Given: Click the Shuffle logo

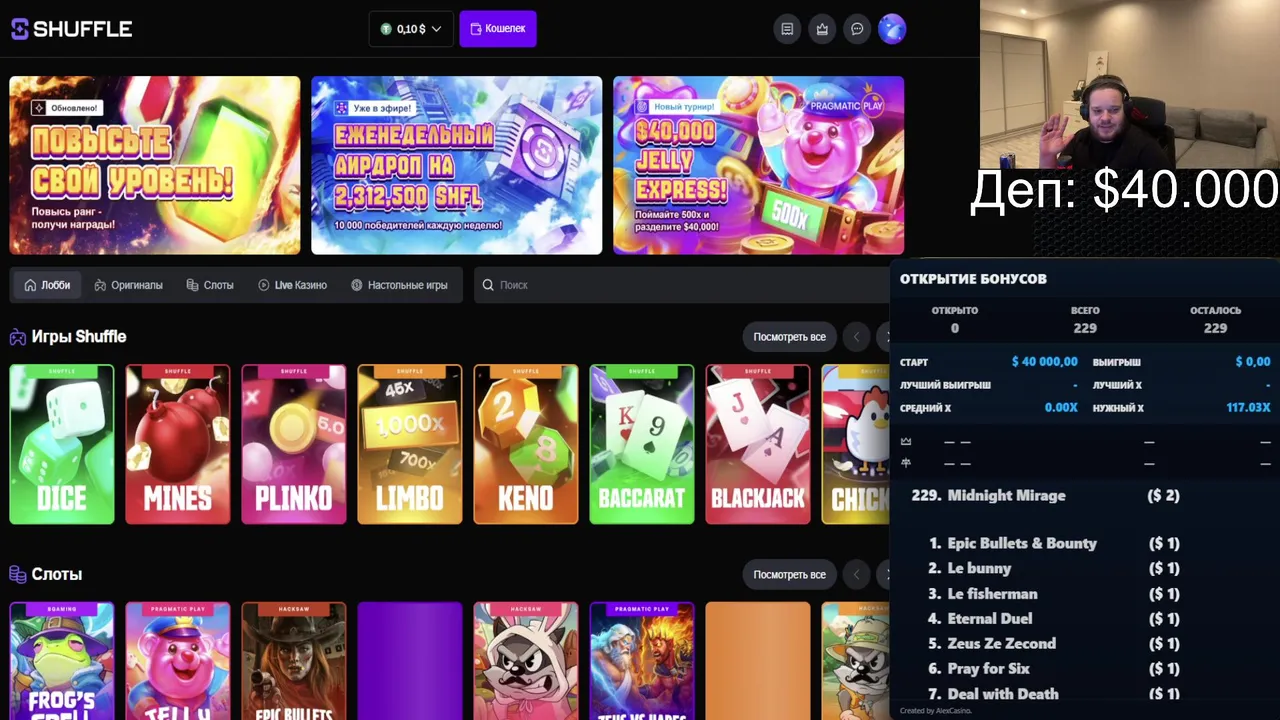Looking at the screenshot, I should pyautogui.click(x=71, y=29).
